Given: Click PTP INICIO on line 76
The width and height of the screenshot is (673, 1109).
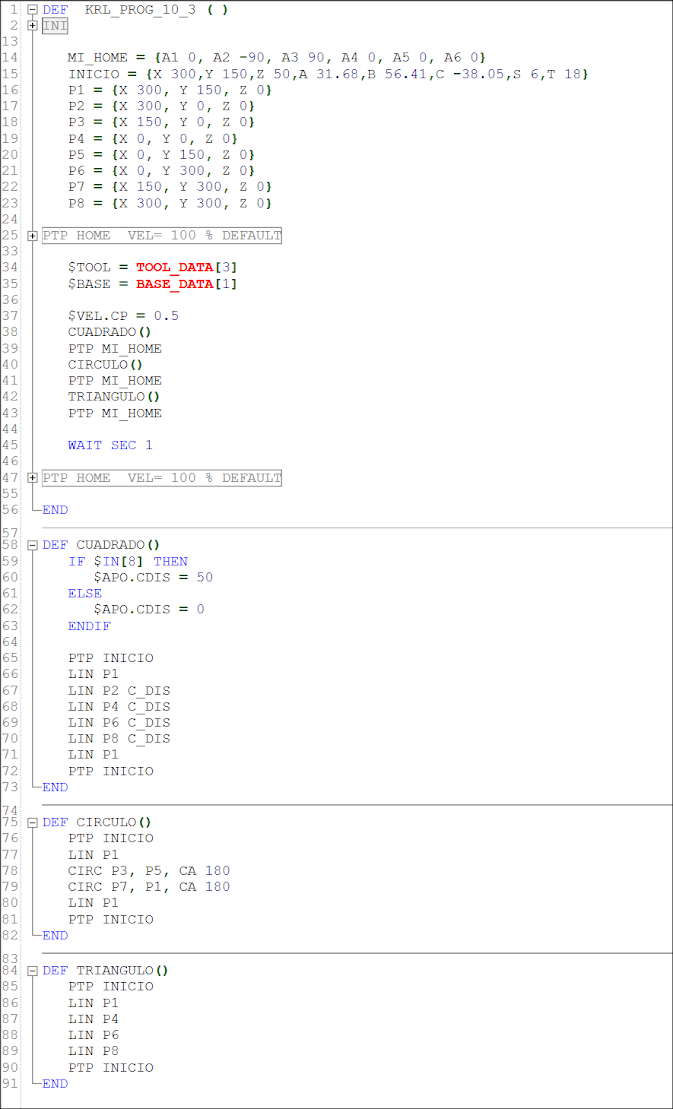Looking at the screenshot, I should click(110, 838).
